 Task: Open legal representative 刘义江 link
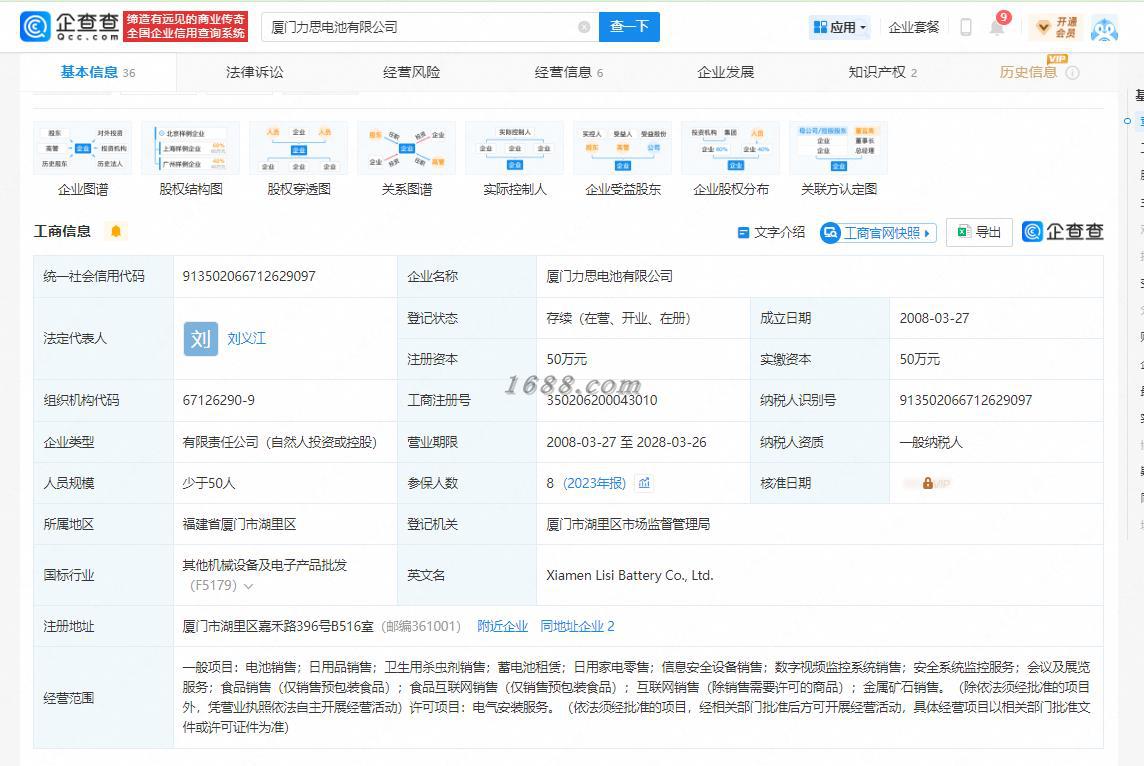[x=247, y=338]
